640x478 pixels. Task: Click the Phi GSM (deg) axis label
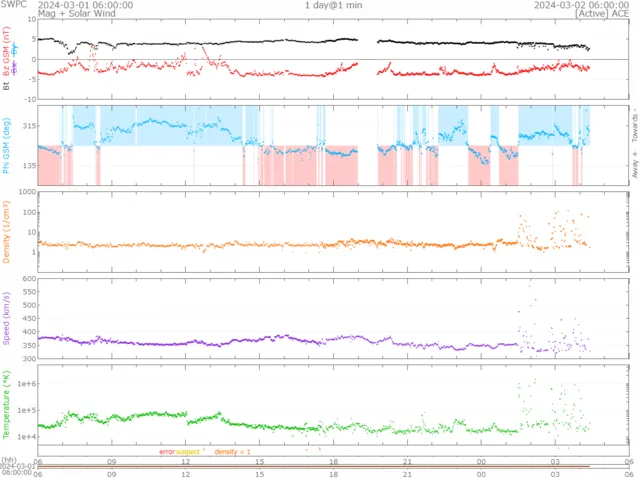pos(6,146)
